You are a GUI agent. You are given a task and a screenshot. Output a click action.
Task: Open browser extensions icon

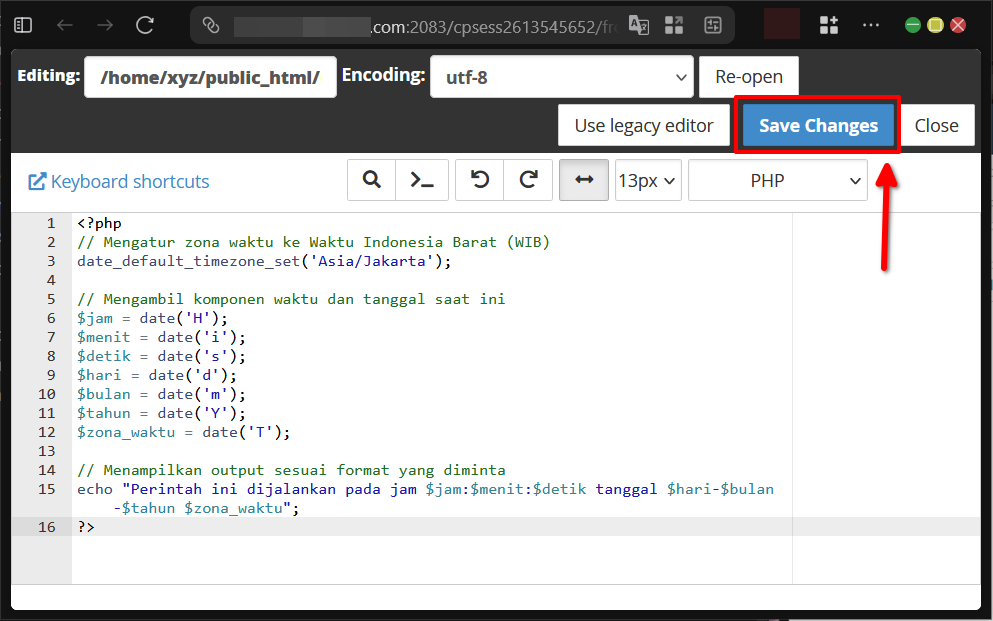point(828,26)
